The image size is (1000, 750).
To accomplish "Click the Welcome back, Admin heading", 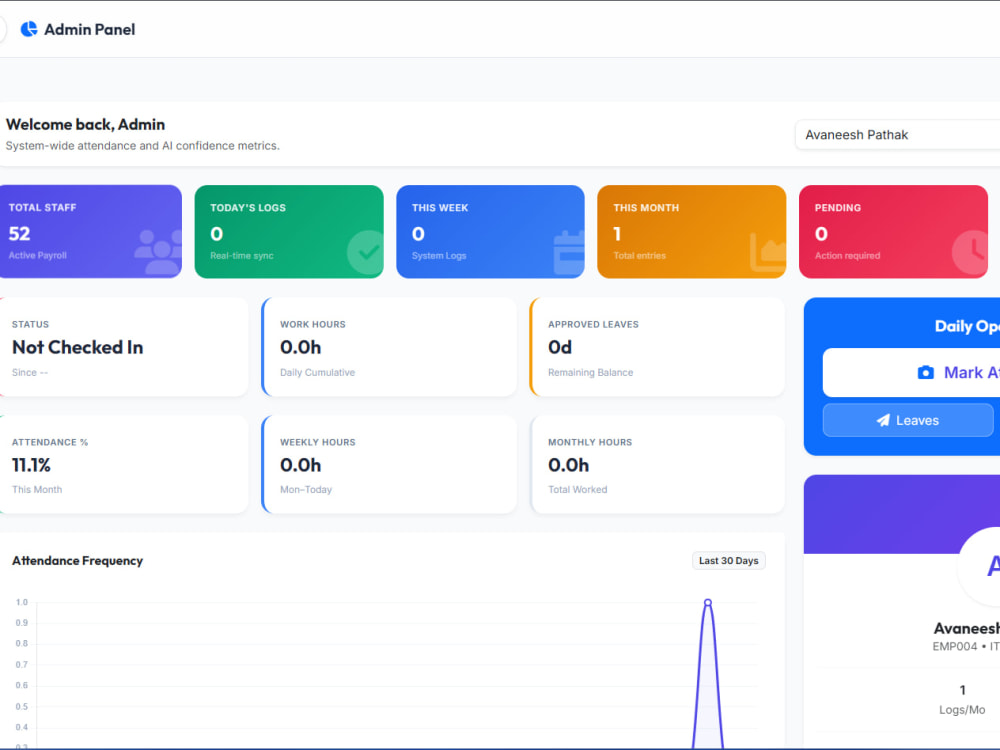I will [x=85, y=124].
